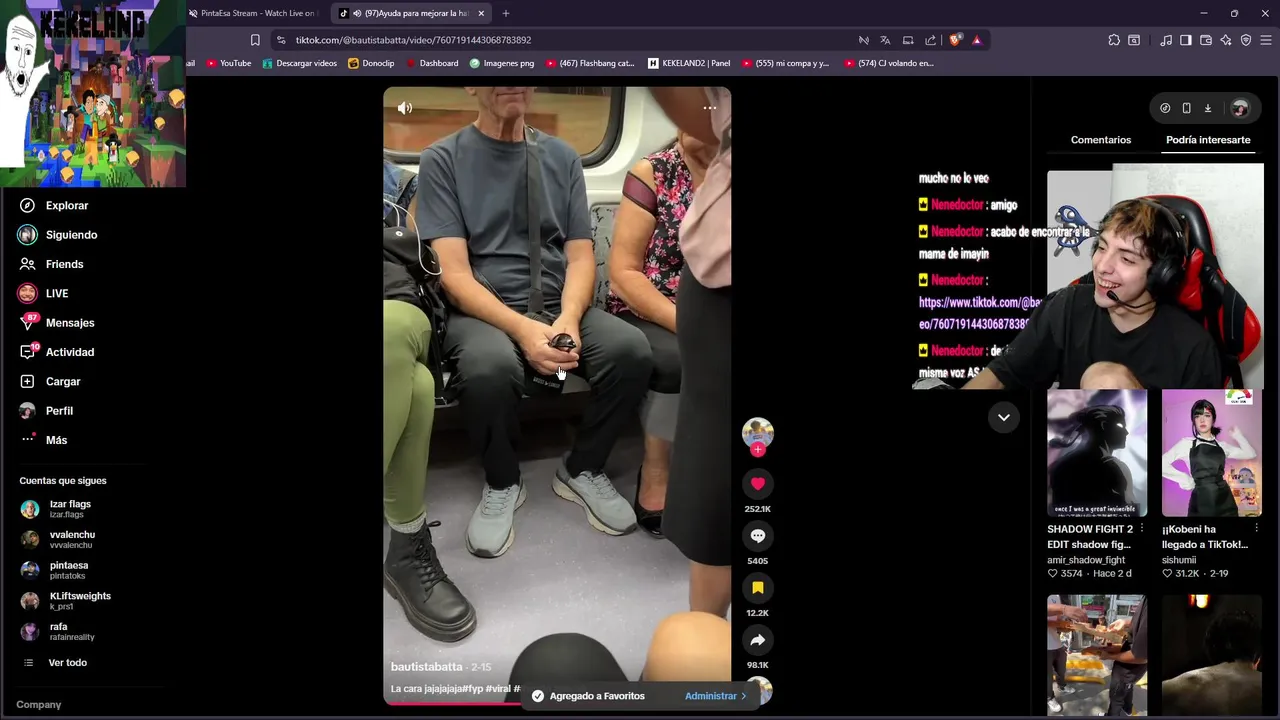Viewport: 1280px width, 720px height.
Task: Open the amir_shadow_fight author link
Action: 1086,560
